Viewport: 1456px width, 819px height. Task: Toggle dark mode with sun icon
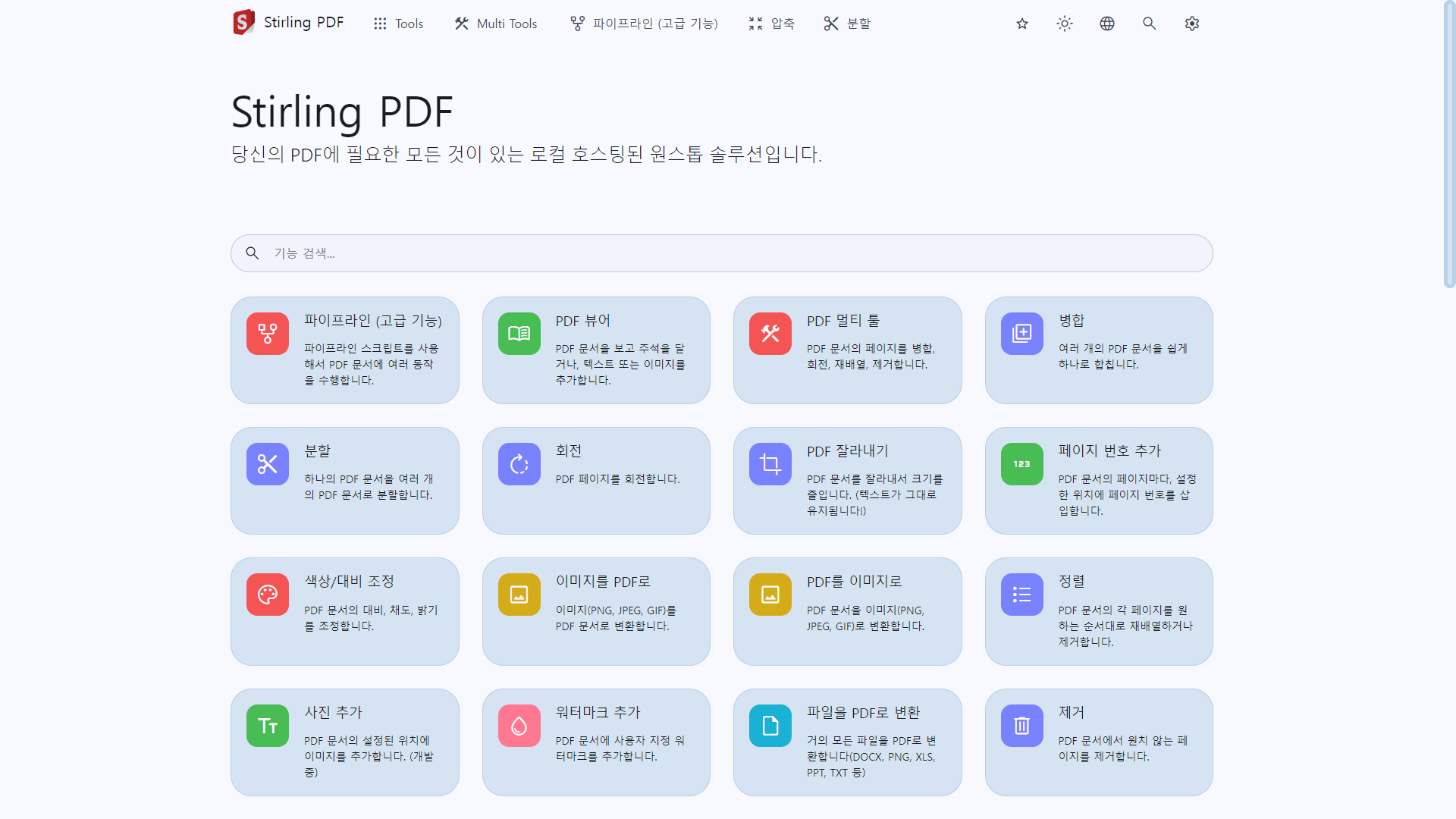click(x=1065, y=24)
